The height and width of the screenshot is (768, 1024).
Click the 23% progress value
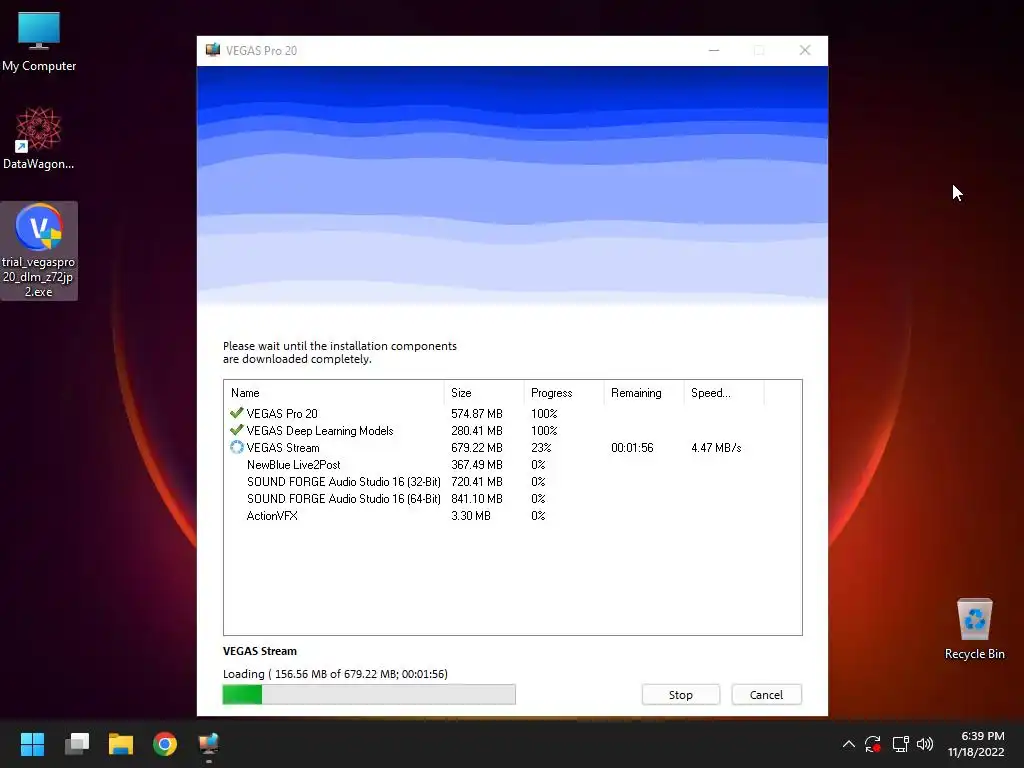pos(541,447)
